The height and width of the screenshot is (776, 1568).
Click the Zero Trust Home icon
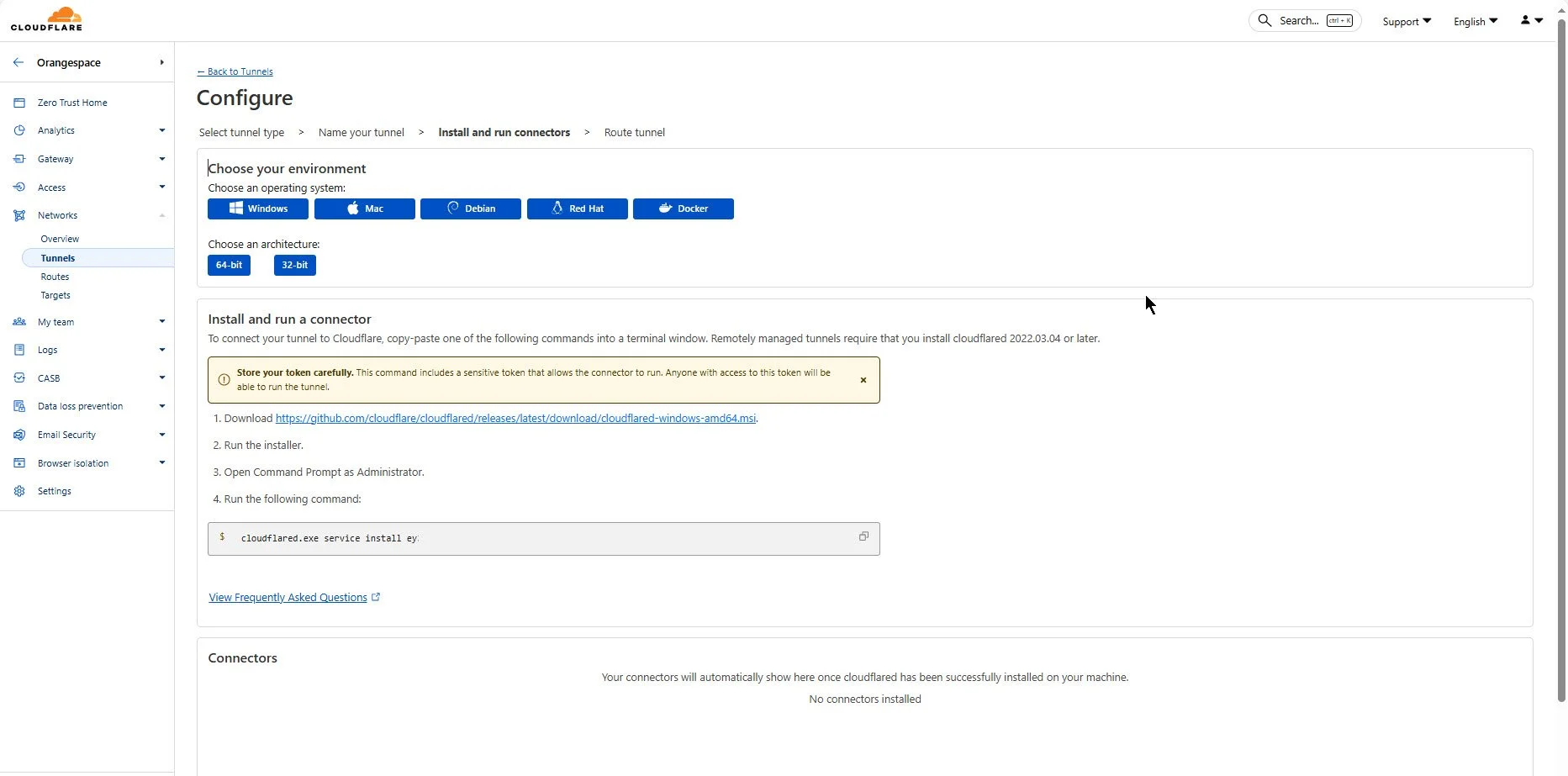(x=19, y=103)
